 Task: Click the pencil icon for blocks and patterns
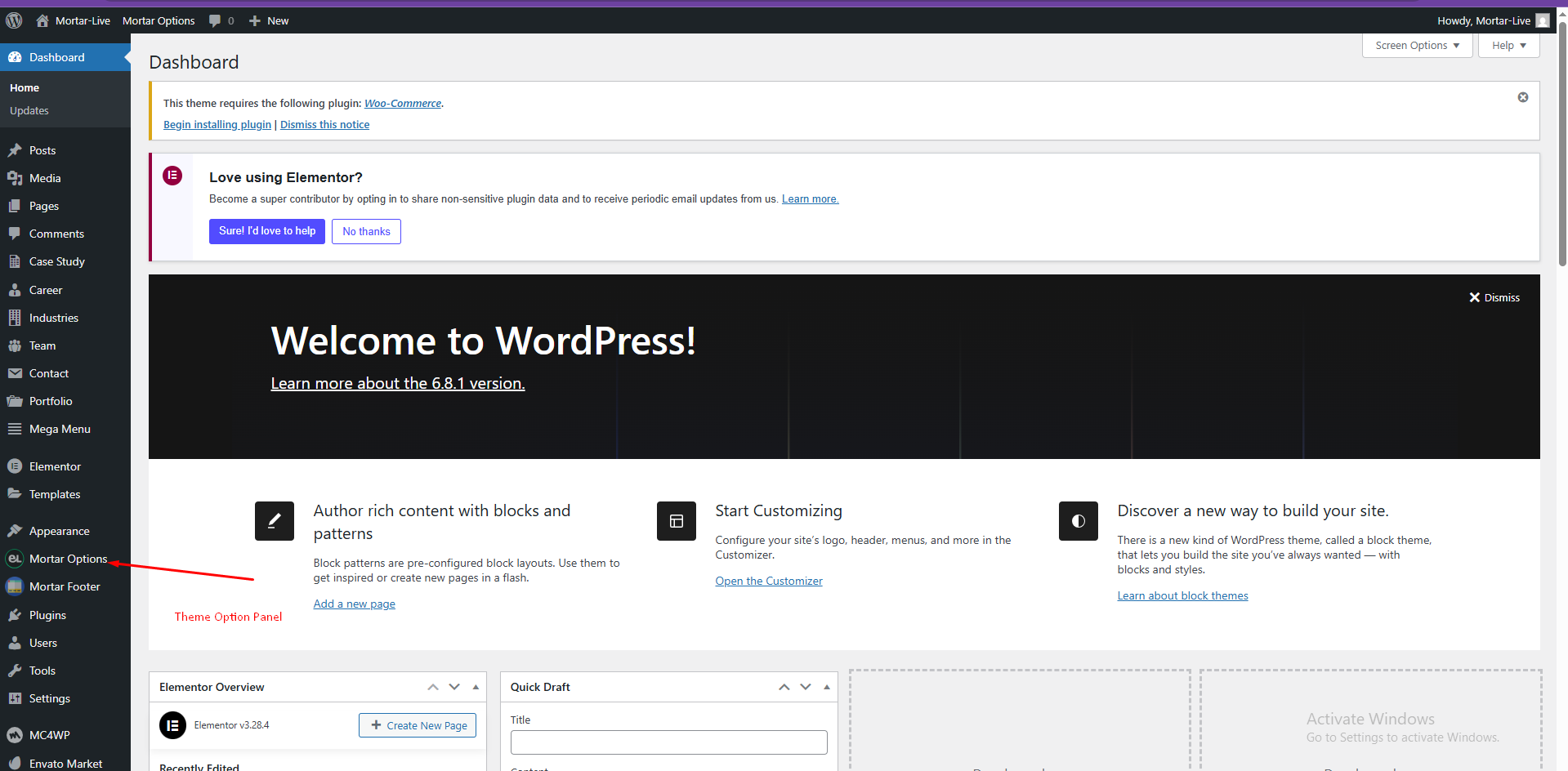(x=275, y=521)
